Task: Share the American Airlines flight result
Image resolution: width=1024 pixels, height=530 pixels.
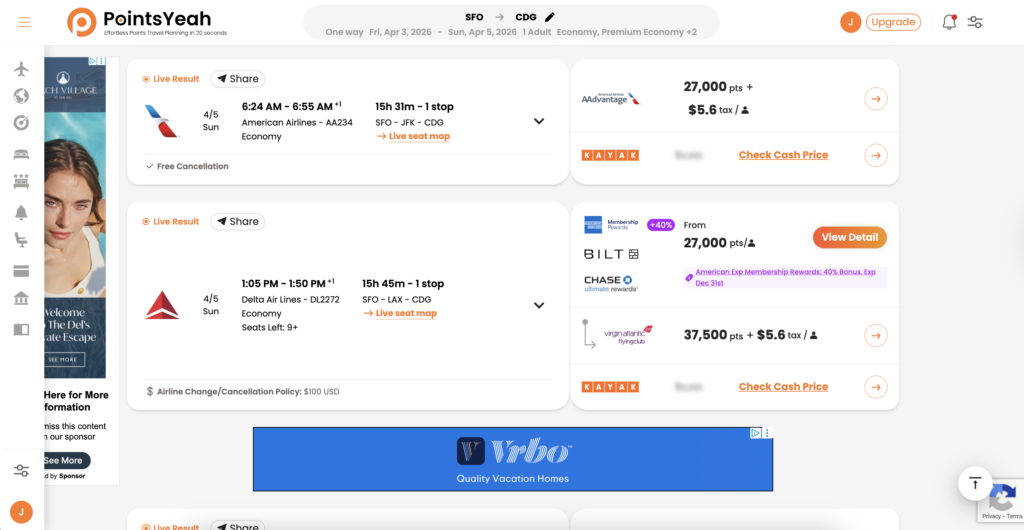Action: [x=238, y=79]
